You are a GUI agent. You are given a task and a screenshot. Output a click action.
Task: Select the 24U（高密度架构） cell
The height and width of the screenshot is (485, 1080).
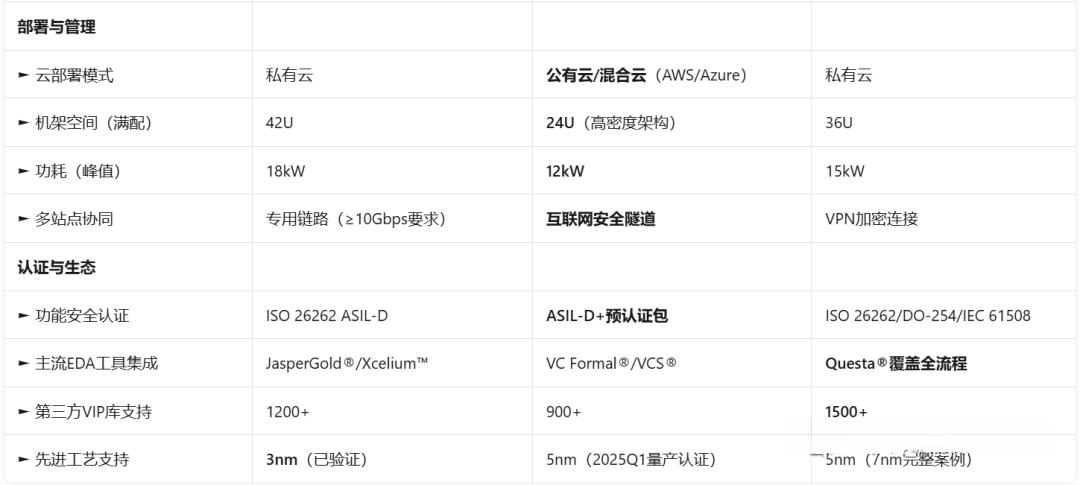(x=610, y=123)
